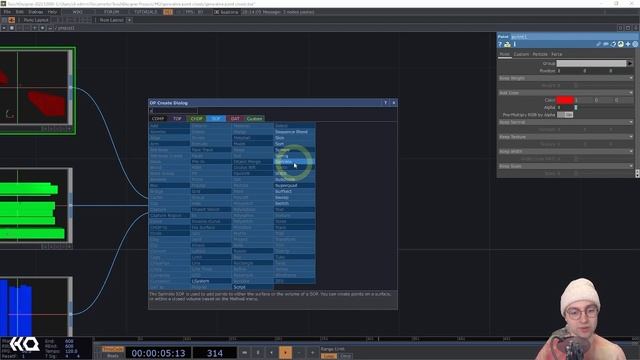Open the Dialogs menu

35,12
